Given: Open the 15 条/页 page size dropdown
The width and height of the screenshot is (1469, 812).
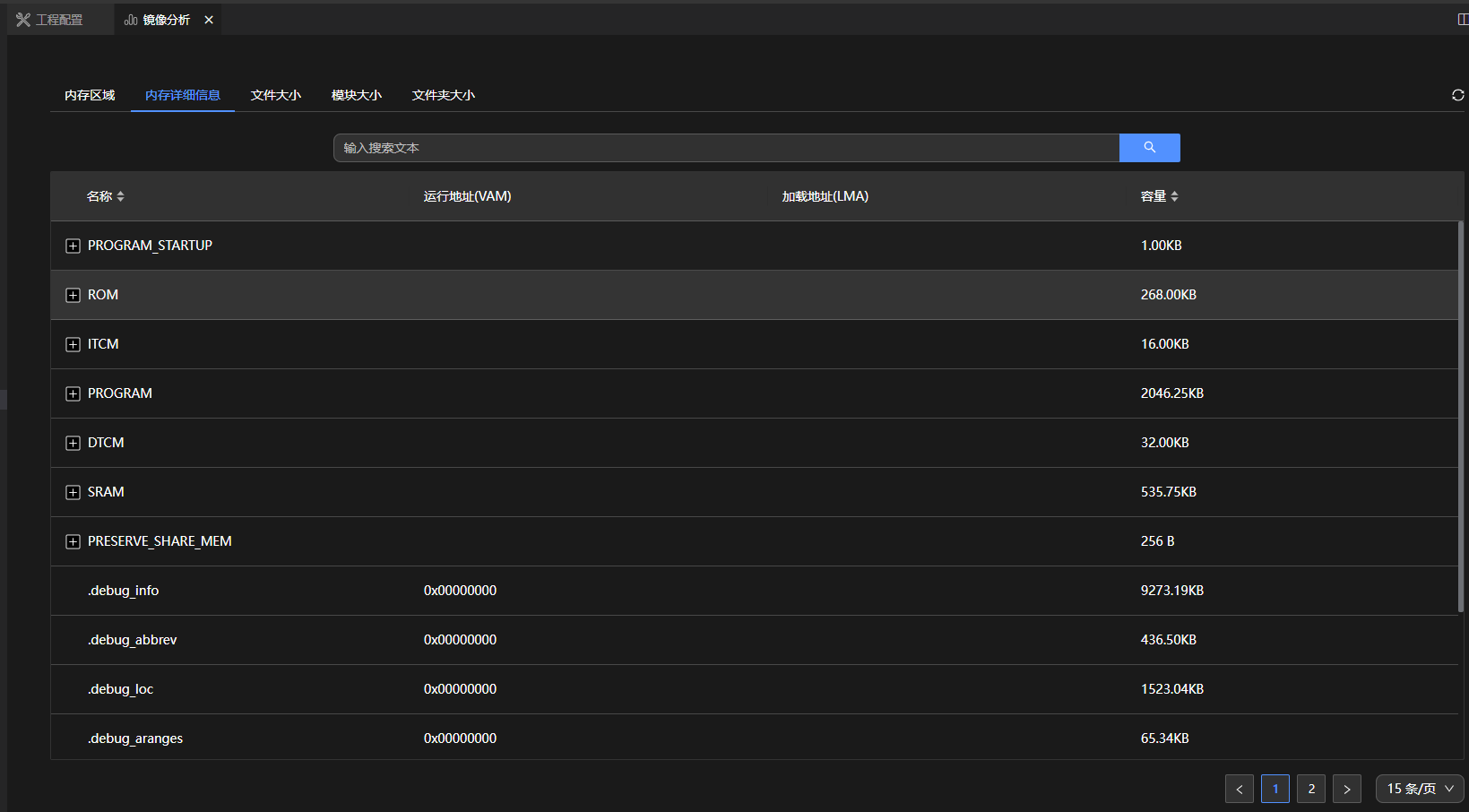Looking at the screenshot, I should point(1420,789).
